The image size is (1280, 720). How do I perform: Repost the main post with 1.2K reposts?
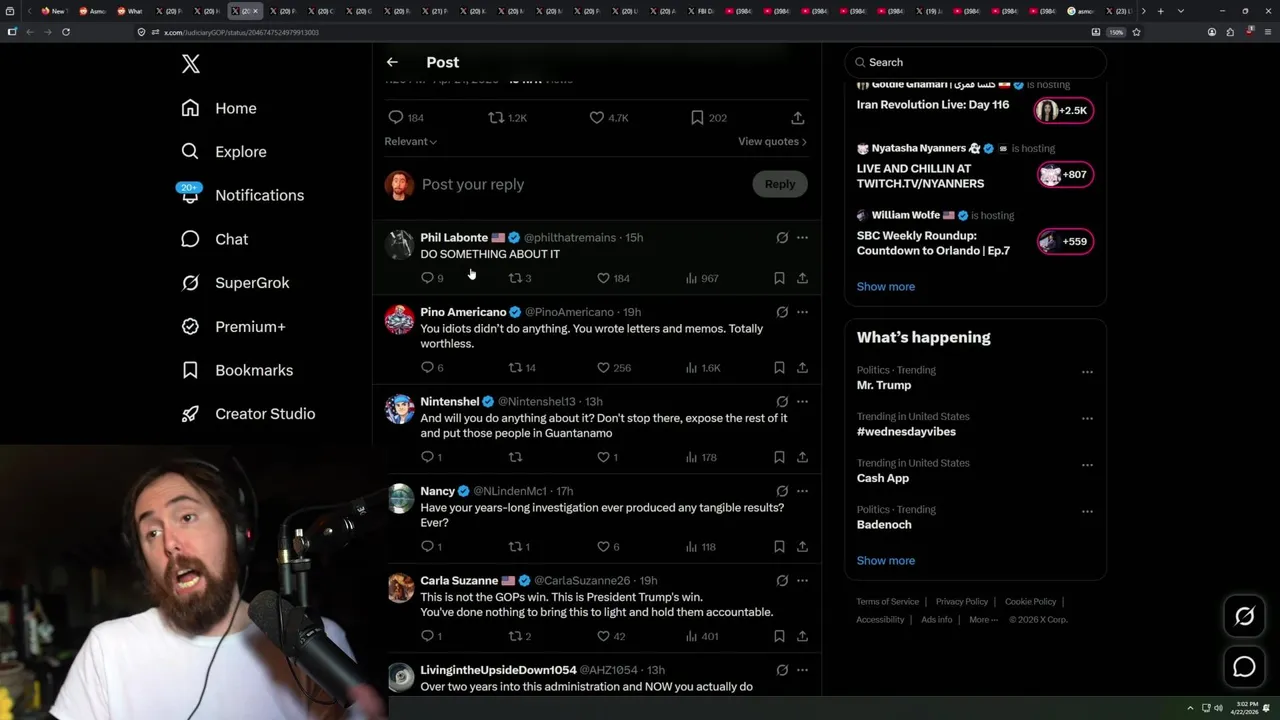496,118
